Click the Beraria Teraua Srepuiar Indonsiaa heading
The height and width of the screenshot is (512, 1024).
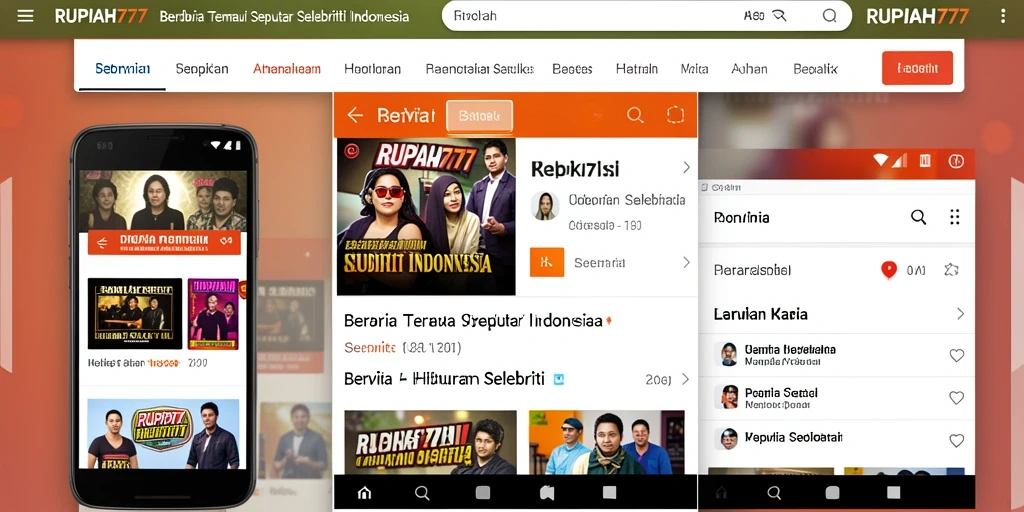click(x=473, y=321)
